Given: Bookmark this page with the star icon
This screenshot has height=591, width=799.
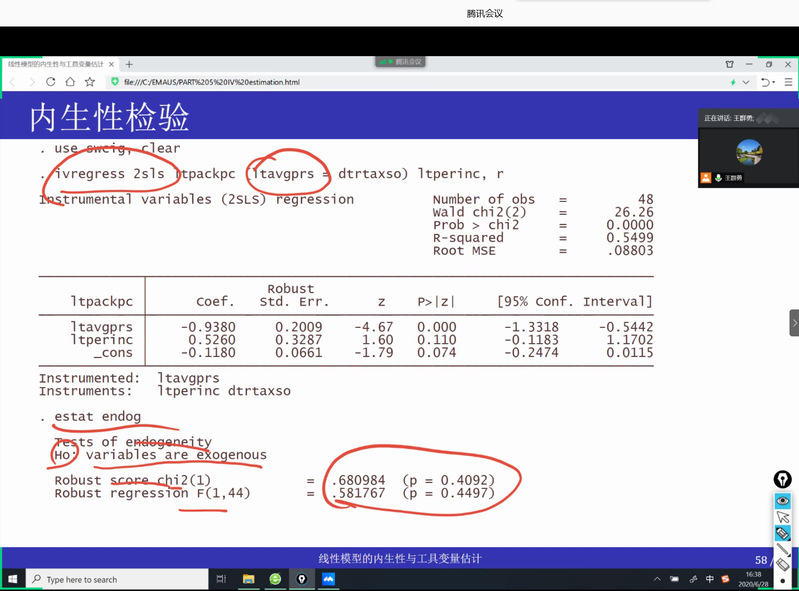Looking at the screenshot, I should (x=90, y=82).
